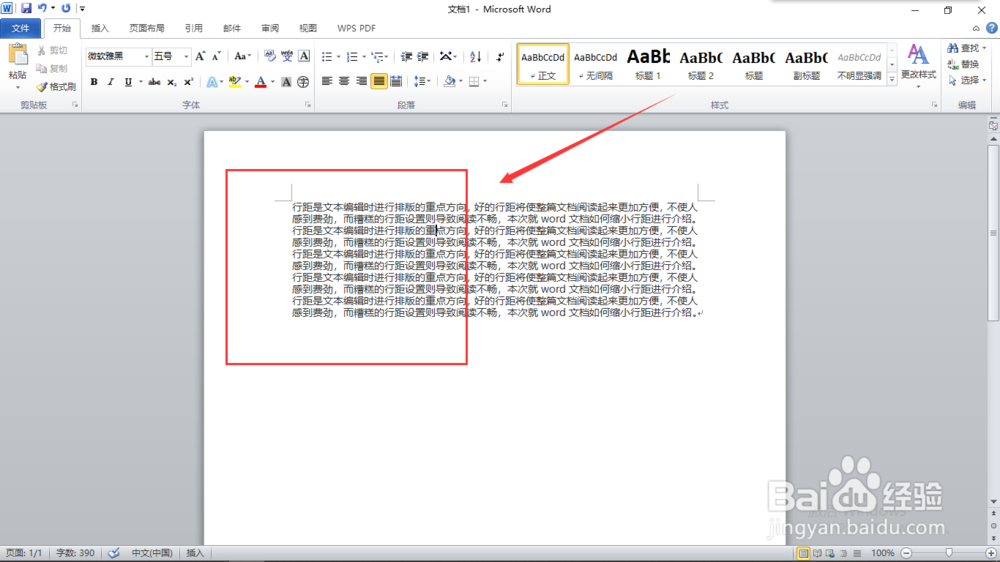Screen dimensions: 1000x562
Task: Decrease paragraph indent
Action: 406,57
